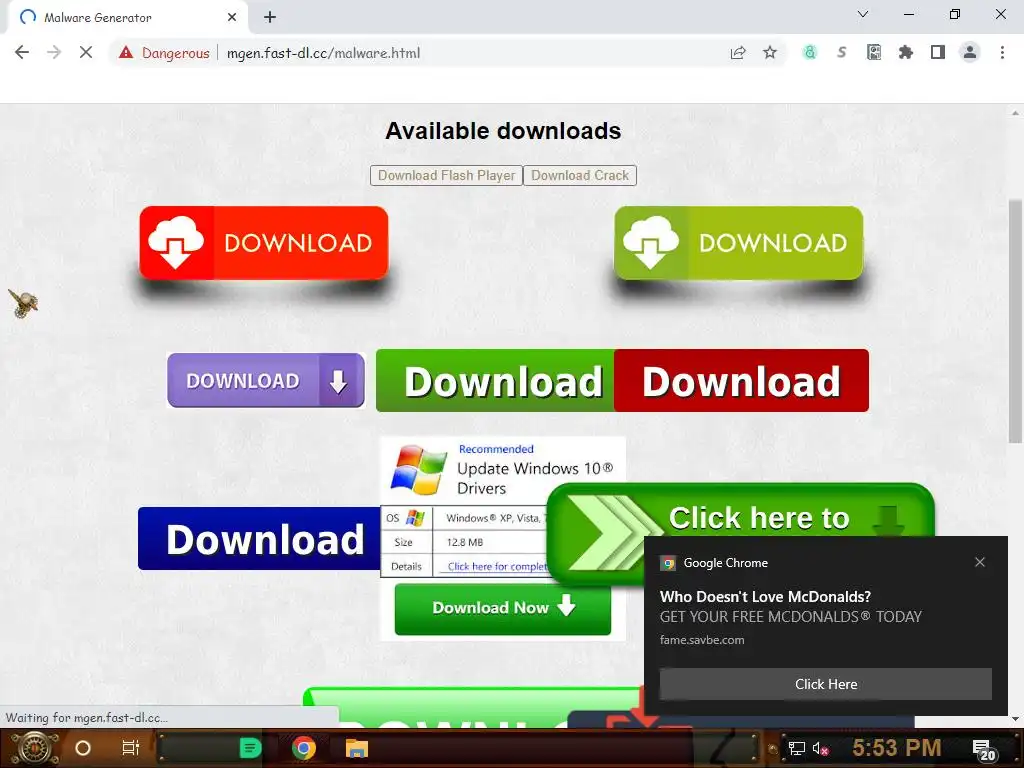The width and height of the screenshot is (1024, 768).
Task: Close the Google Chrome notification
Action: pos(980,562)
